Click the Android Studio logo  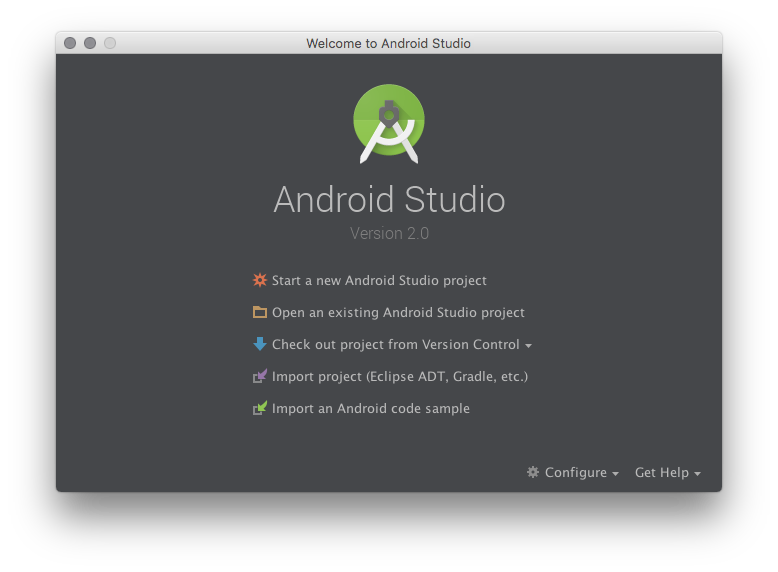389,124
